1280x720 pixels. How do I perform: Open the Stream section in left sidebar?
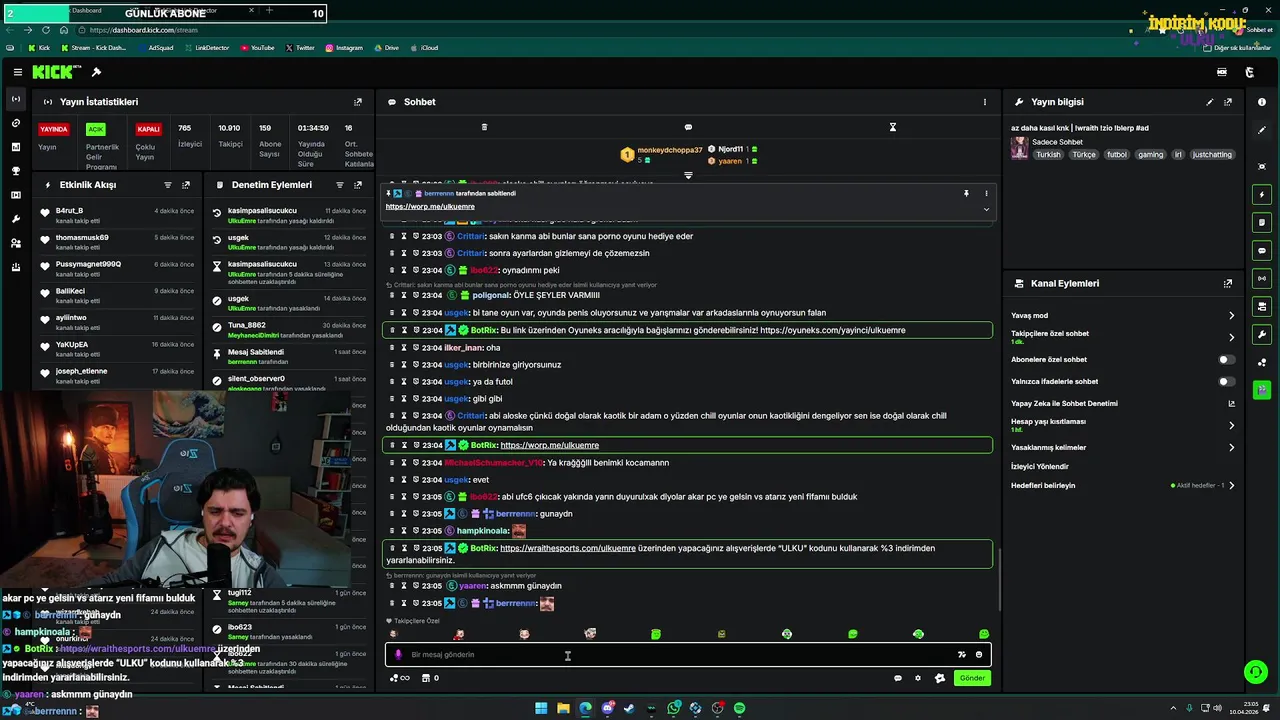pyautogui.click(x=15, y=99)
